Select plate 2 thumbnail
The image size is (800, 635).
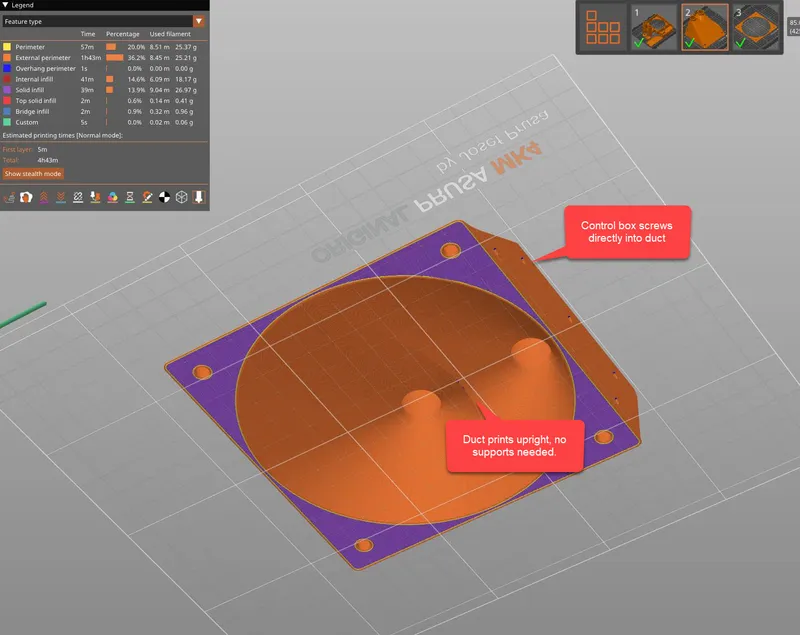(705, 28)
